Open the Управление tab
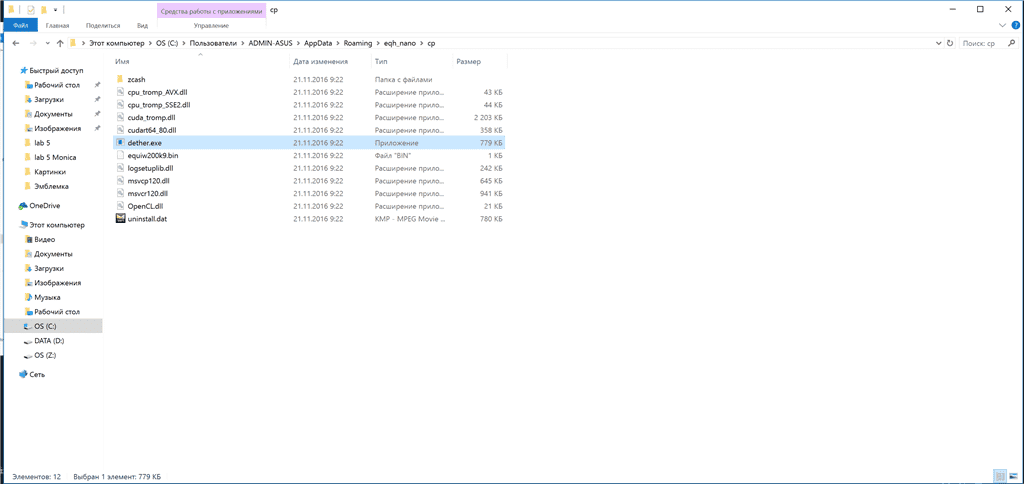The width and height of the screenshot is (1024, 484). click(211, 25)
